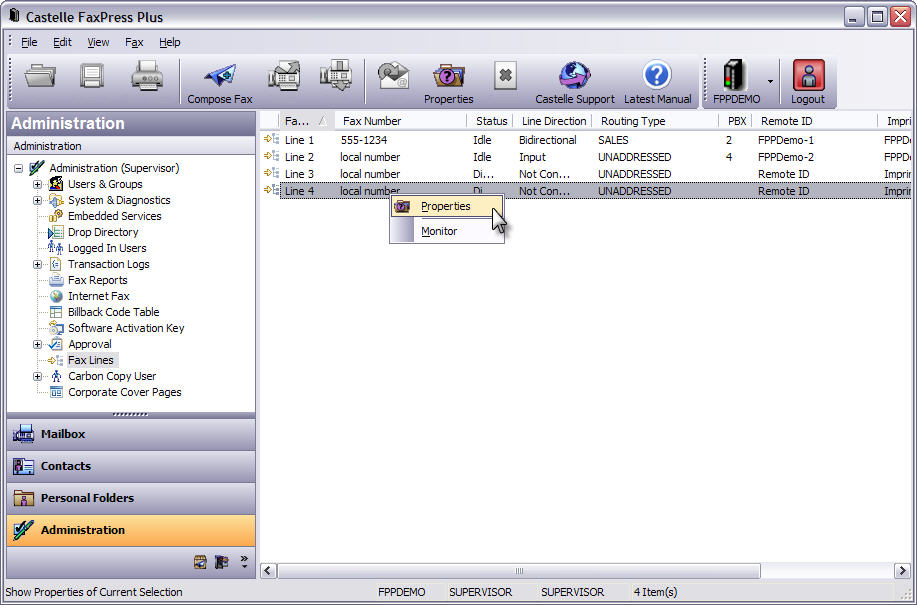Viewport: 917px width, 605px height.
Task: Select Internet Fax in the tree
Action: [x=98, y=296]
